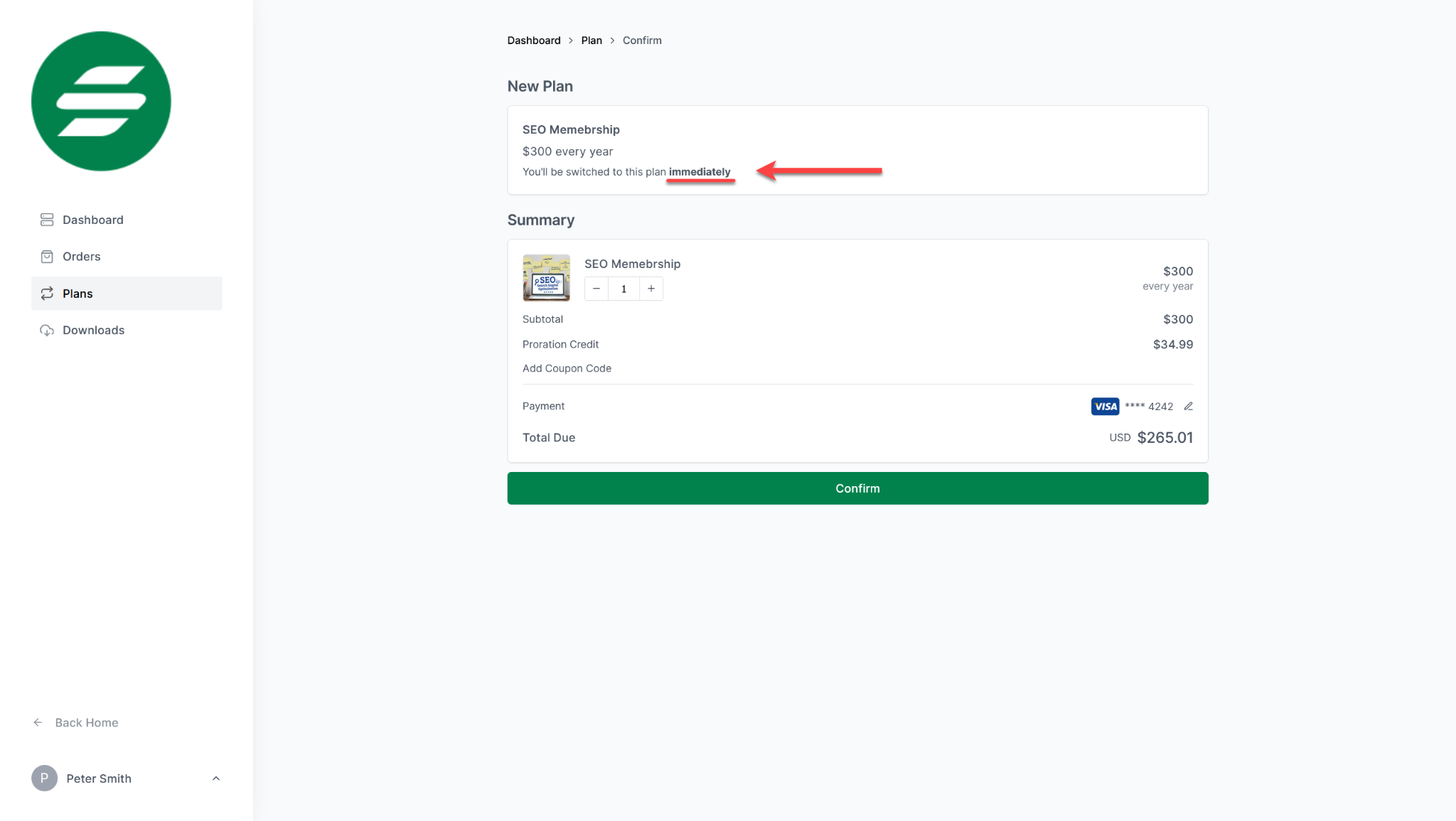Click the SEO Membership product thumbnail

tap(546, 278)
